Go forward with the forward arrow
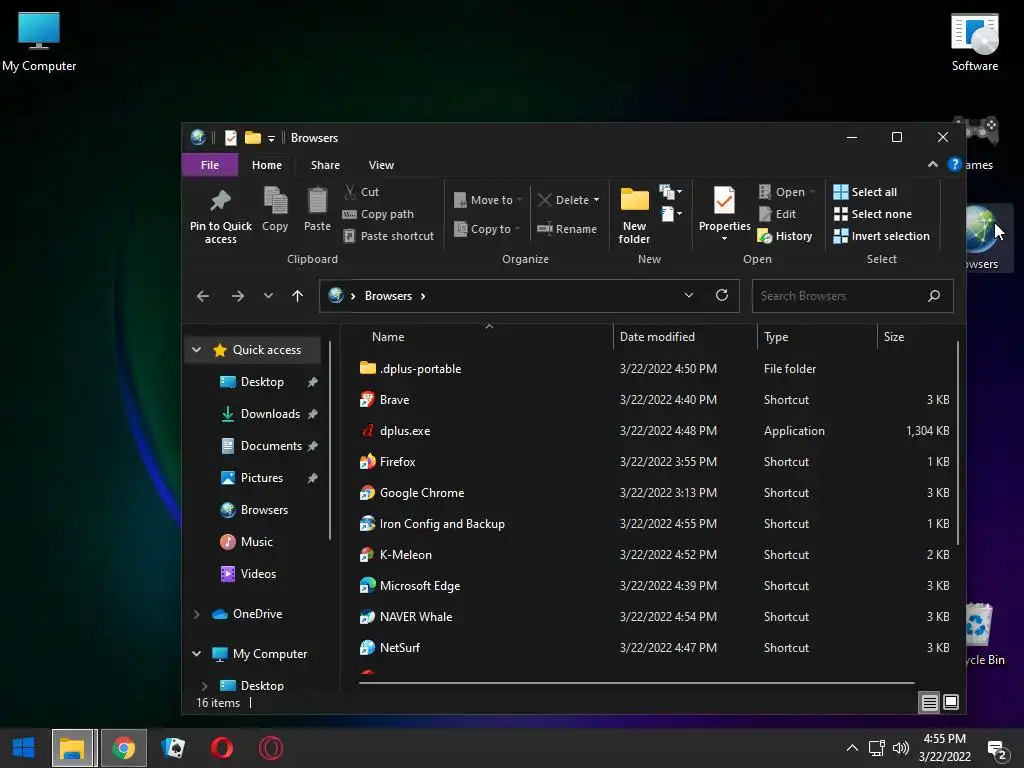This screenshot has width=1024, height=768. [x=238, y=296]
